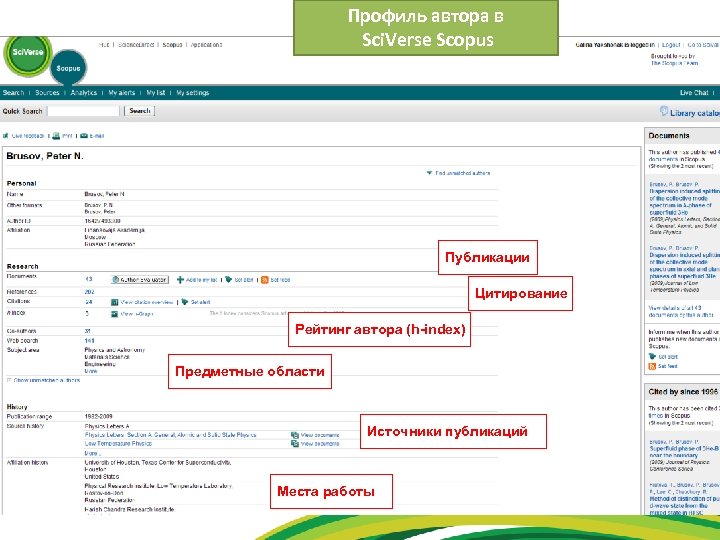The width and height of the screenshot is (720, 540).
Task: Open Physics Letters Section A source link
Action: click(x=170, y=435)
